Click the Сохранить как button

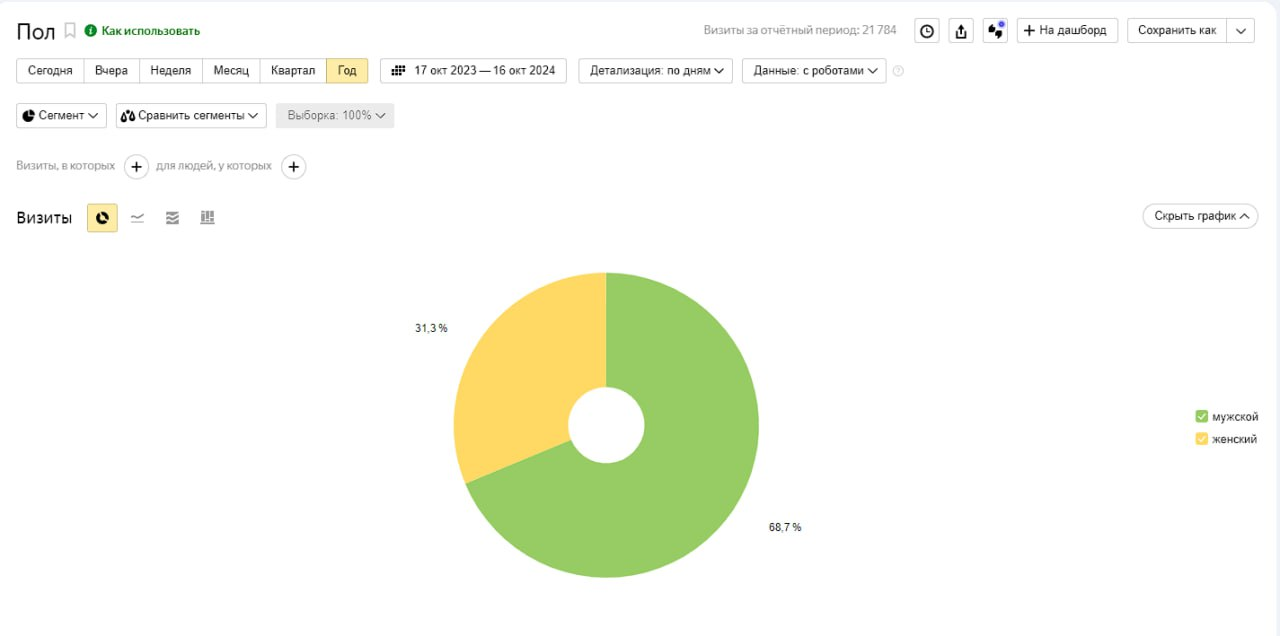click(x=1177, y=31)
